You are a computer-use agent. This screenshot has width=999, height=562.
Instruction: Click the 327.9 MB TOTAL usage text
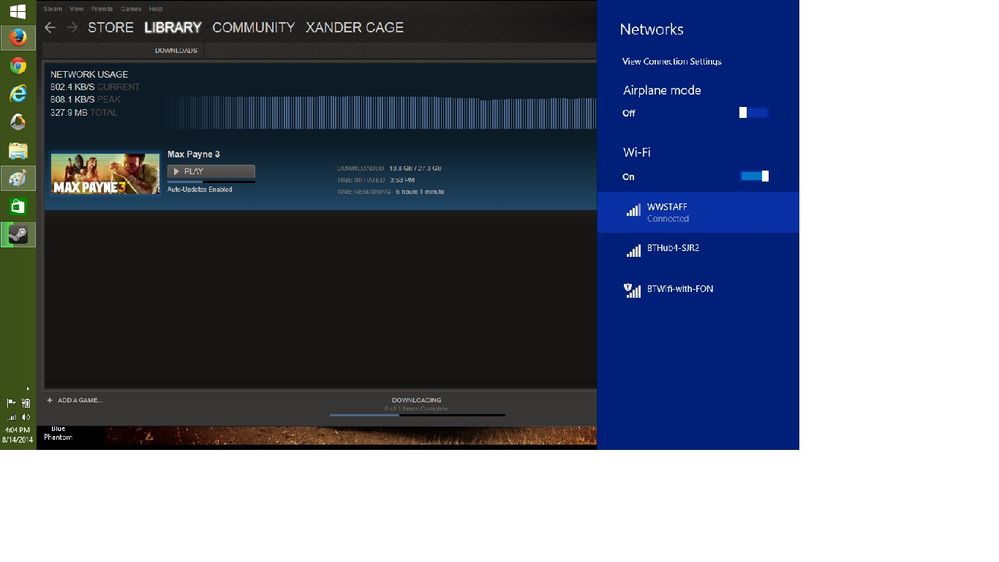coord(83,113)
